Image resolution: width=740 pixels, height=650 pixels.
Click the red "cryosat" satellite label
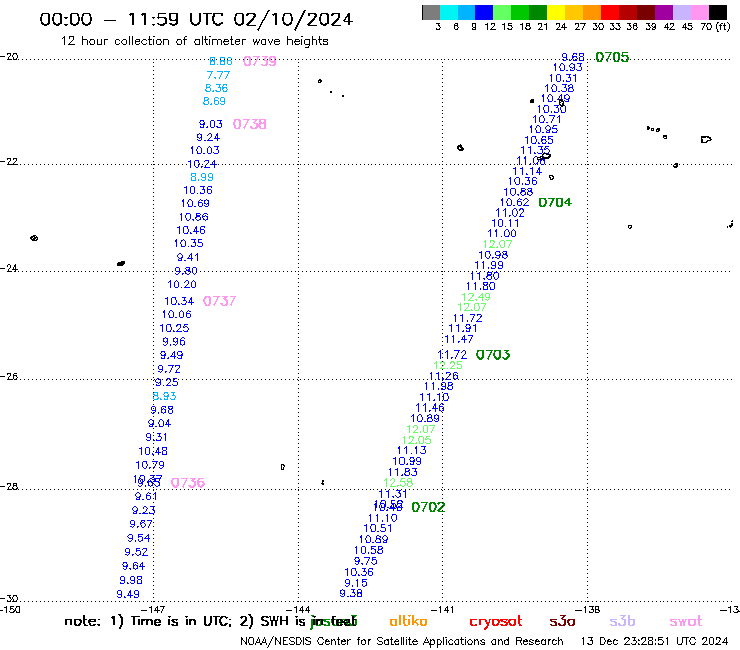click(496, 622)
